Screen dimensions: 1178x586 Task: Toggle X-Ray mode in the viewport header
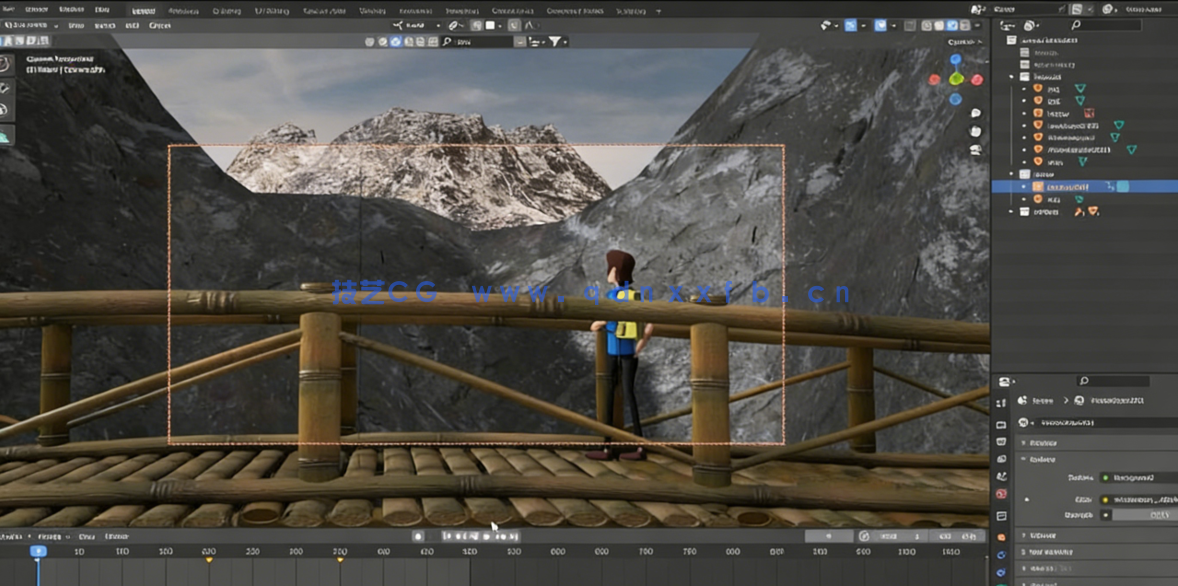click(x=909, y=27)
